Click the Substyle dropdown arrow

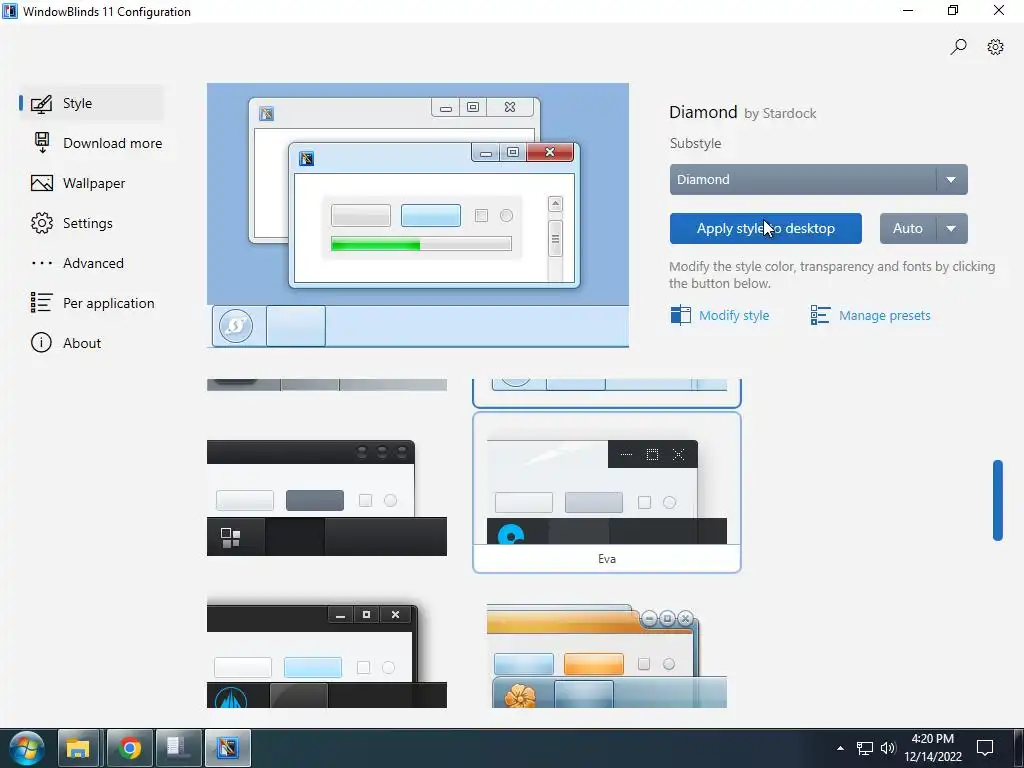[952, 180]
